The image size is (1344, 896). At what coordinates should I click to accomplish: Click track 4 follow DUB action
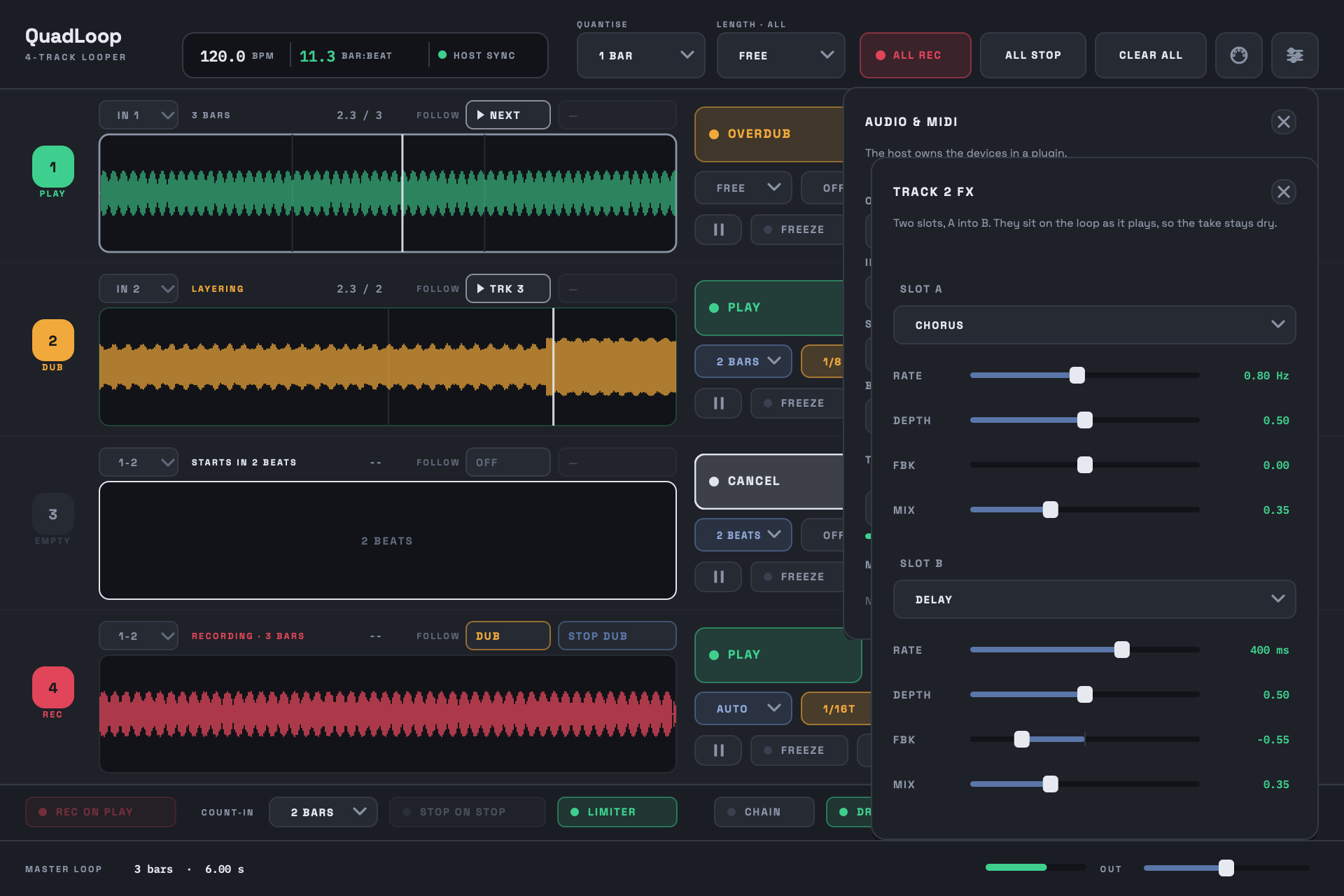pyautogui.click(x=507, y=636)
